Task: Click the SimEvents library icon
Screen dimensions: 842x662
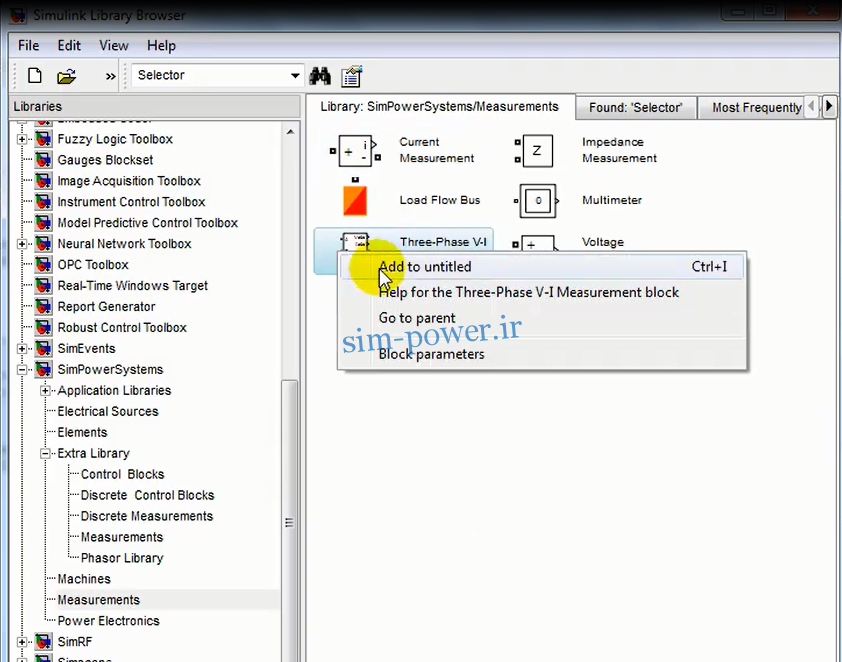Action: [x=43, y=349]
